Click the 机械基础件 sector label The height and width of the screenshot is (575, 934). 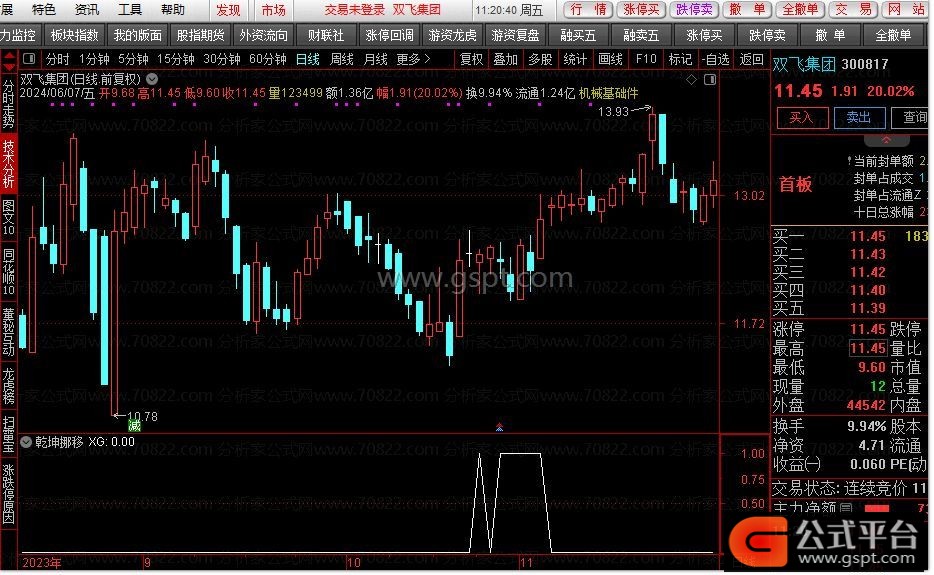pyautogui.click(x=608, y=94)
